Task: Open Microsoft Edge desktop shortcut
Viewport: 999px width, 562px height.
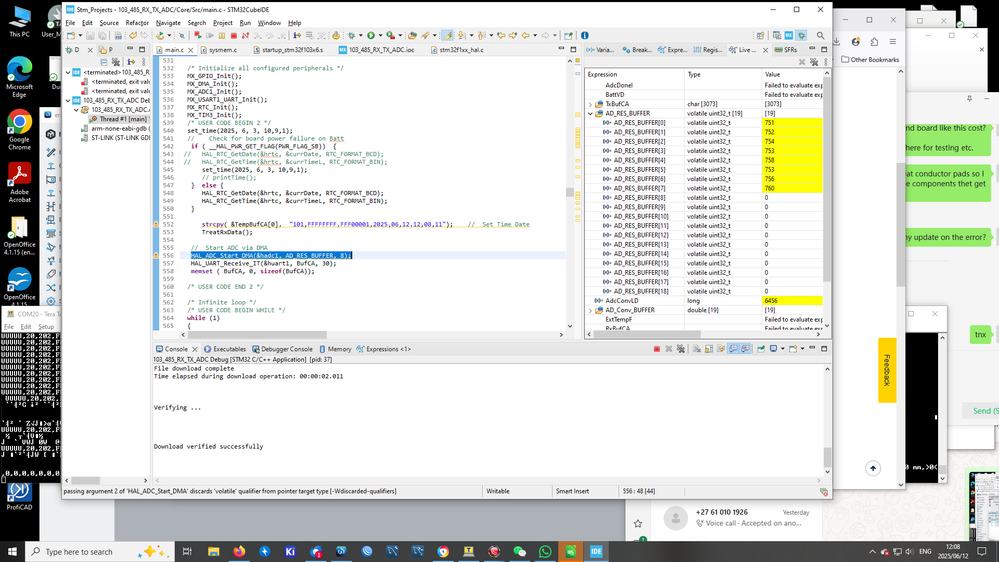Action: (x=19, y=76)
